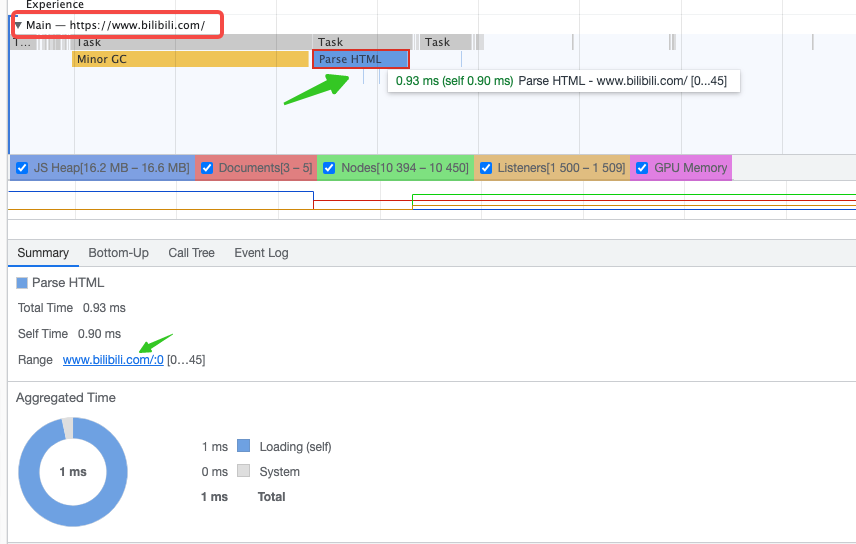Show the Event Log tab
Viewport: 856px width, 544px height.
pyautogui.click(x=261, y=253)
